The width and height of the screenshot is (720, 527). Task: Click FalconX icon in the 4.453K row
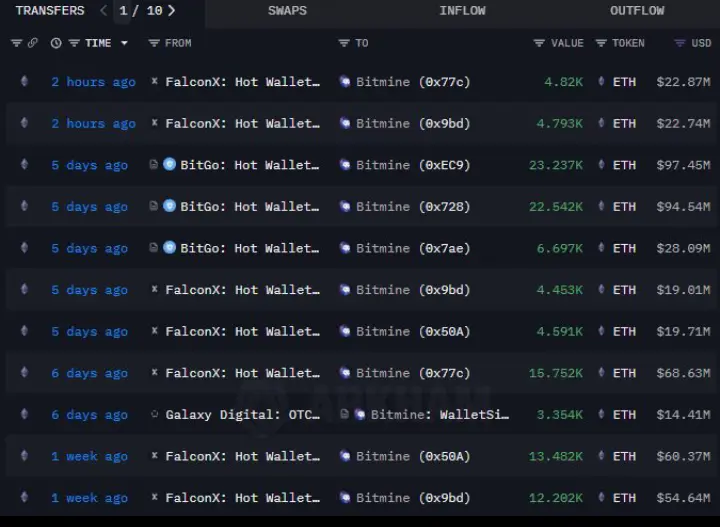click(x=155, y=289)
